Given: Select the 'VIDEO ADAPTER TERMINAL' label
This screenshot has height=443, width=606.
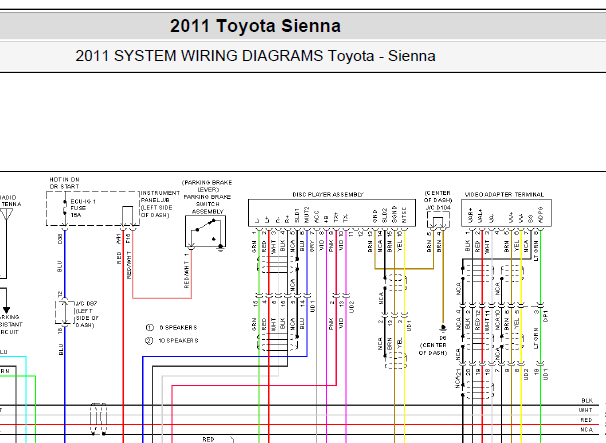Looking at the screenshot, I should [x=504, y=194].
